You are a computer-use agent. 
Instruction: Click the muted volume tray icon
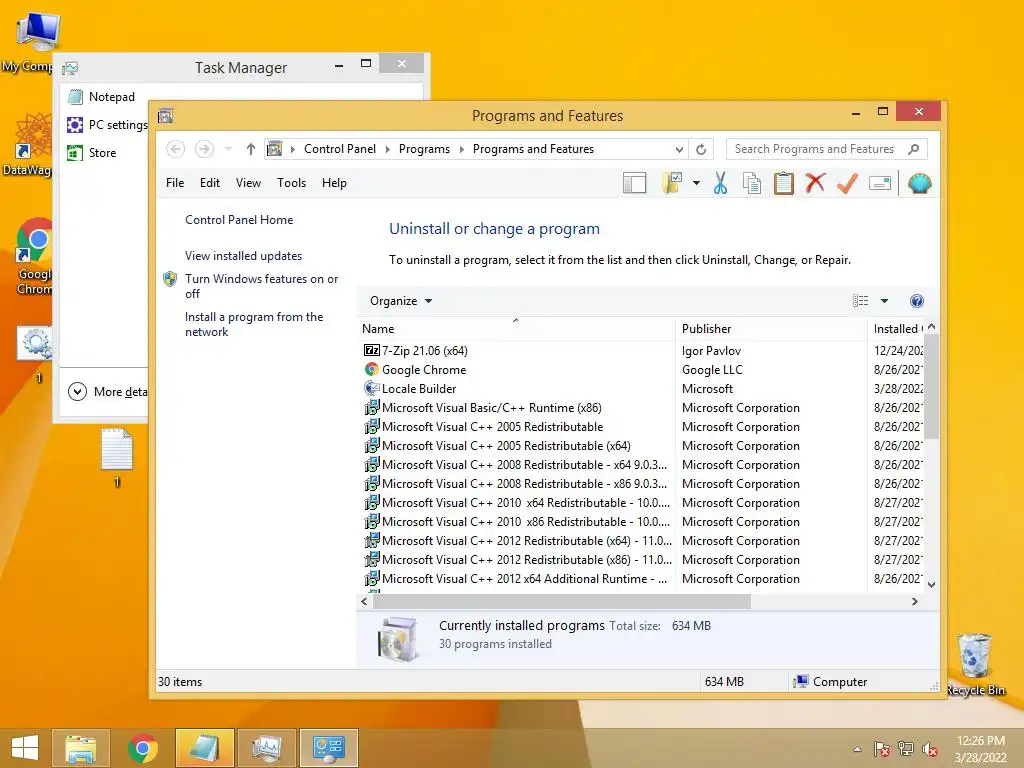point(930,749)
